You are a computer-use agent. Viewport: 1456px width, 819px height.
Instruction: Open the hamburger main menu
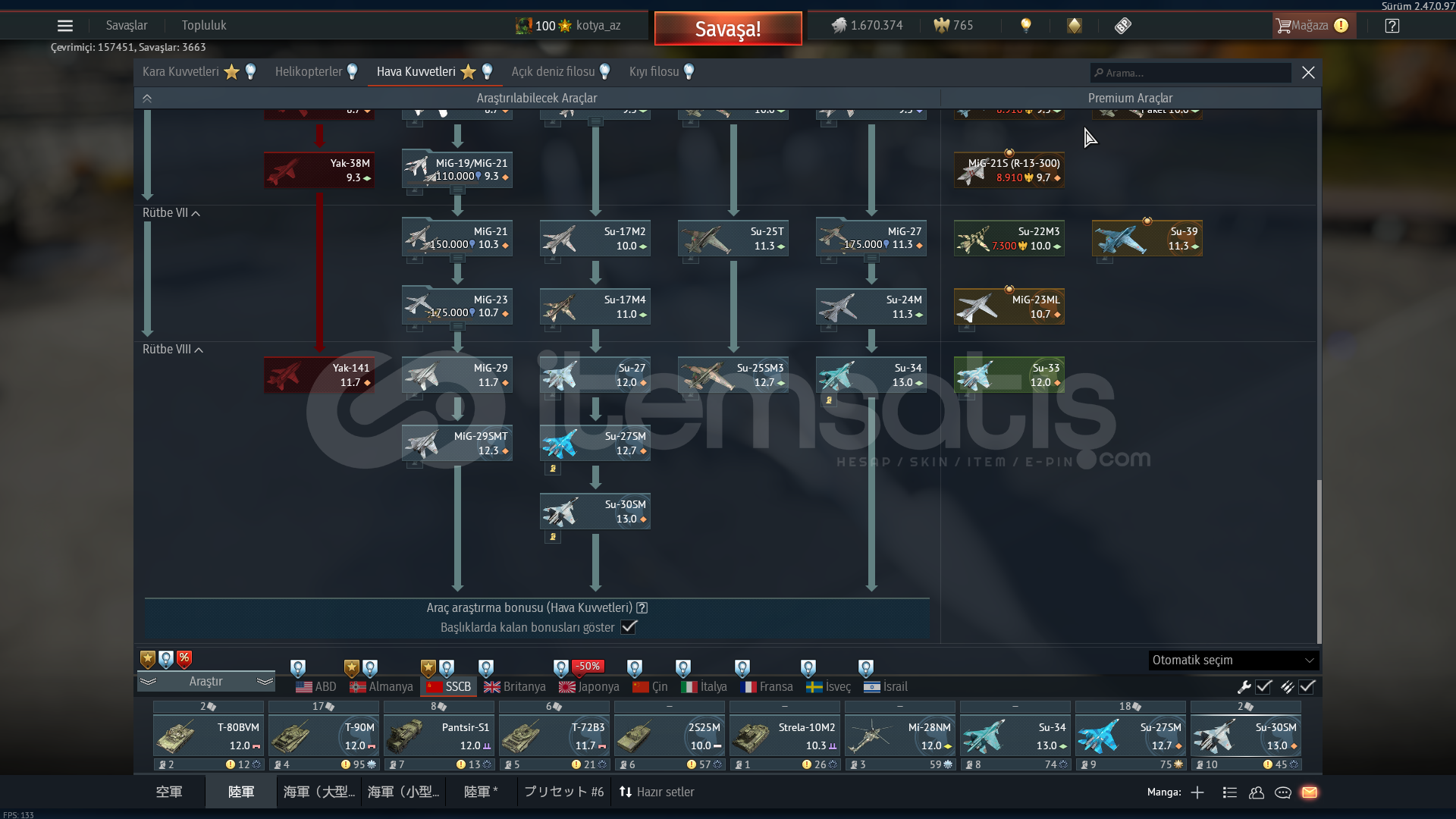(x=65, y=26)
